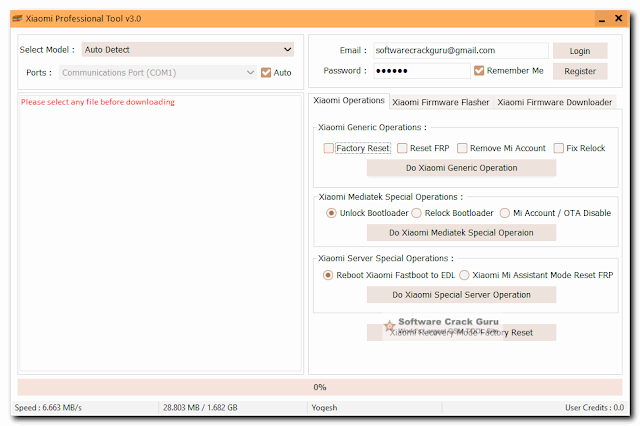Click the Xiaomi Server Special Operations label
Image resolution: width=640 pixels, height=426 pixels.
pos(386,258)
